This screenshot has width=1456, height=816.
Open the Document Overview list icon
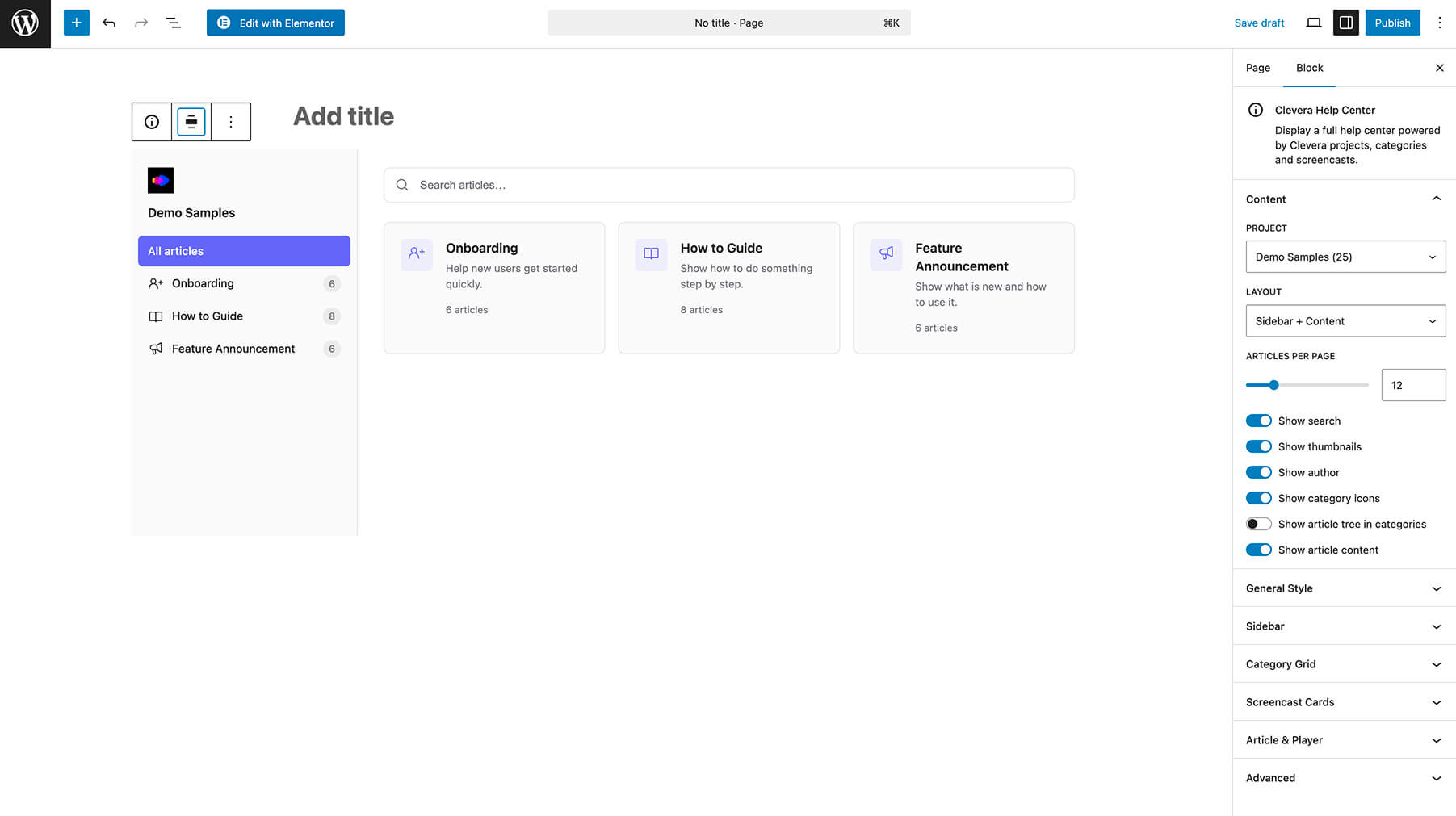coord(173,23)
